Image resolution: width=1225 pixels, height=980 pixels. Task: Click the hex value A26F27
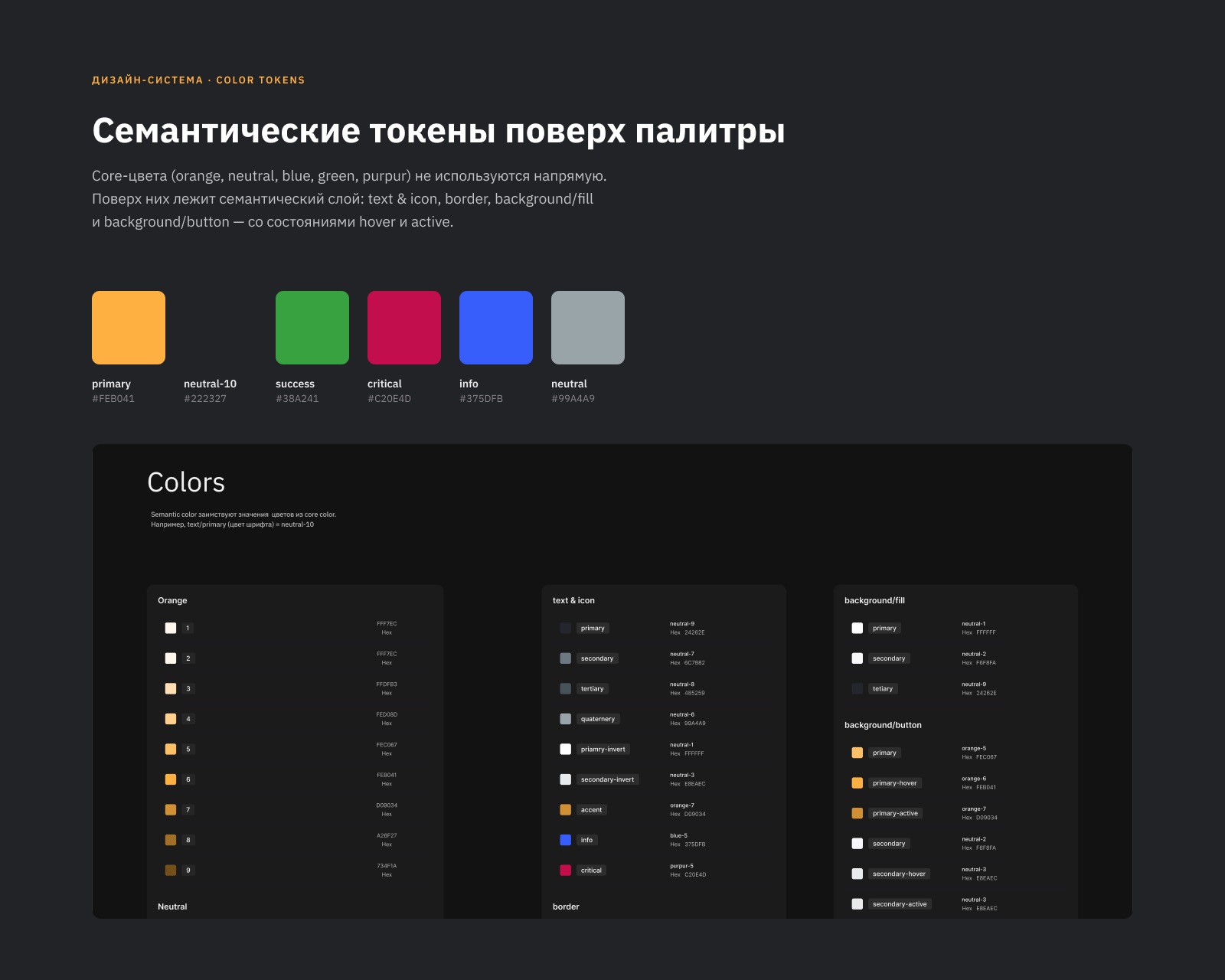pos(387,835)
